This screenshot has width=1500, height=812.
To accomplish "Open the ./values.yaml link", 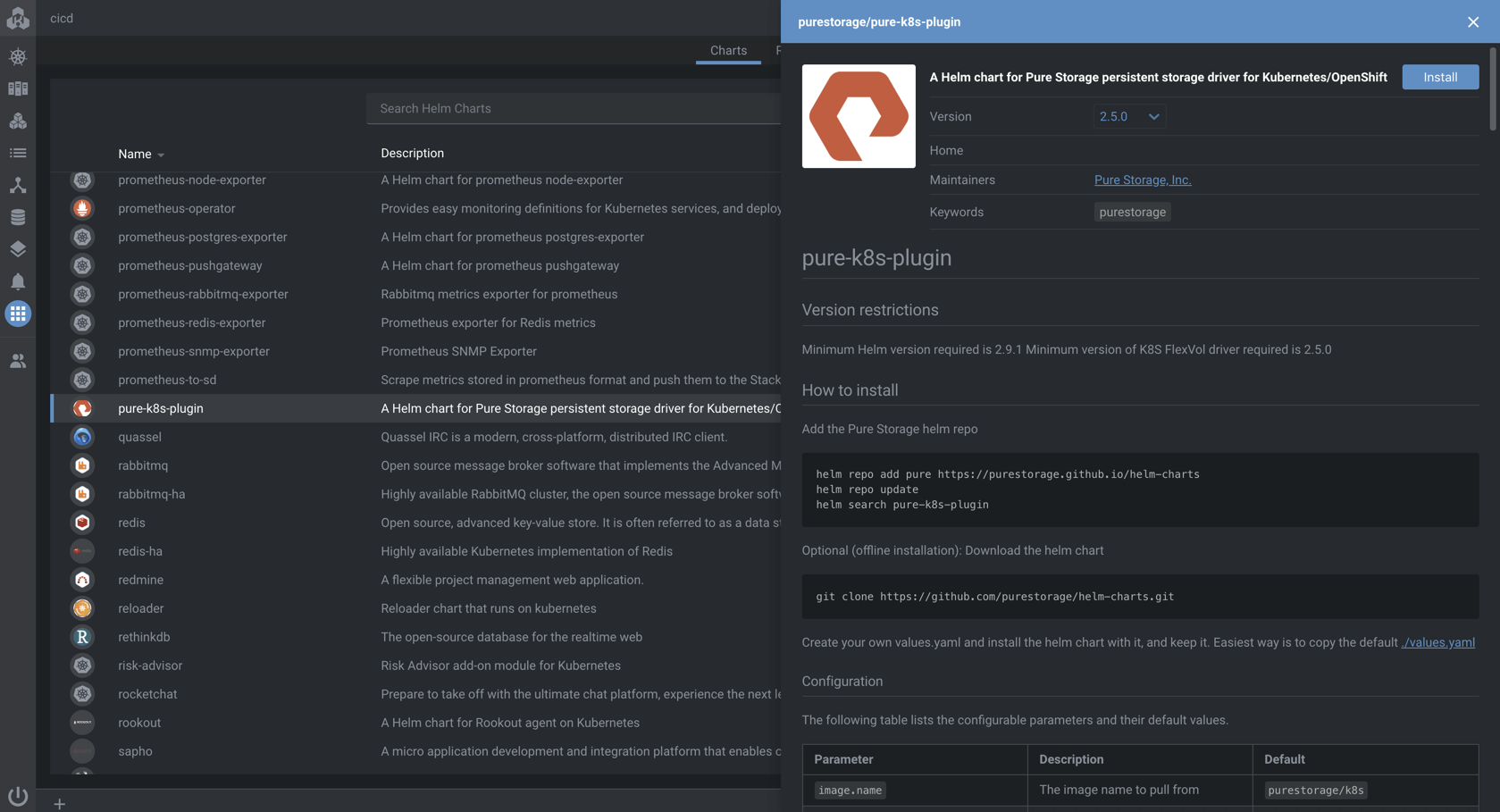I will click(x=1438, y=642).
